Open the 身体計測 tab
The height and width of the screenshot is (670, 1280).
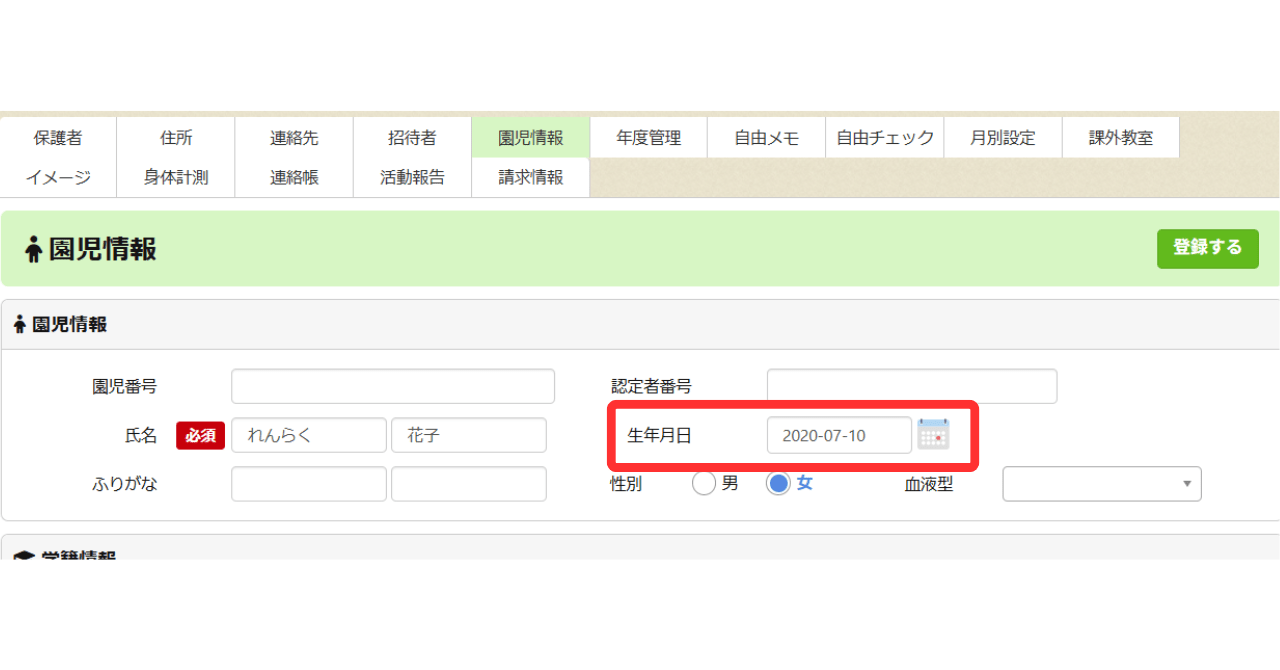tap(176, 178)
